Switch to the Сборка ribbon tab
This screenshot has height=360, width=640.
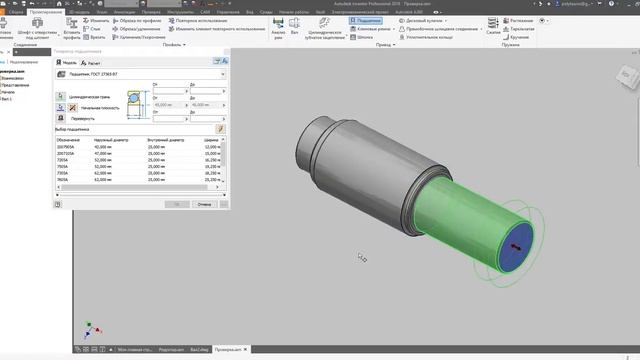(x=16, y=12)
